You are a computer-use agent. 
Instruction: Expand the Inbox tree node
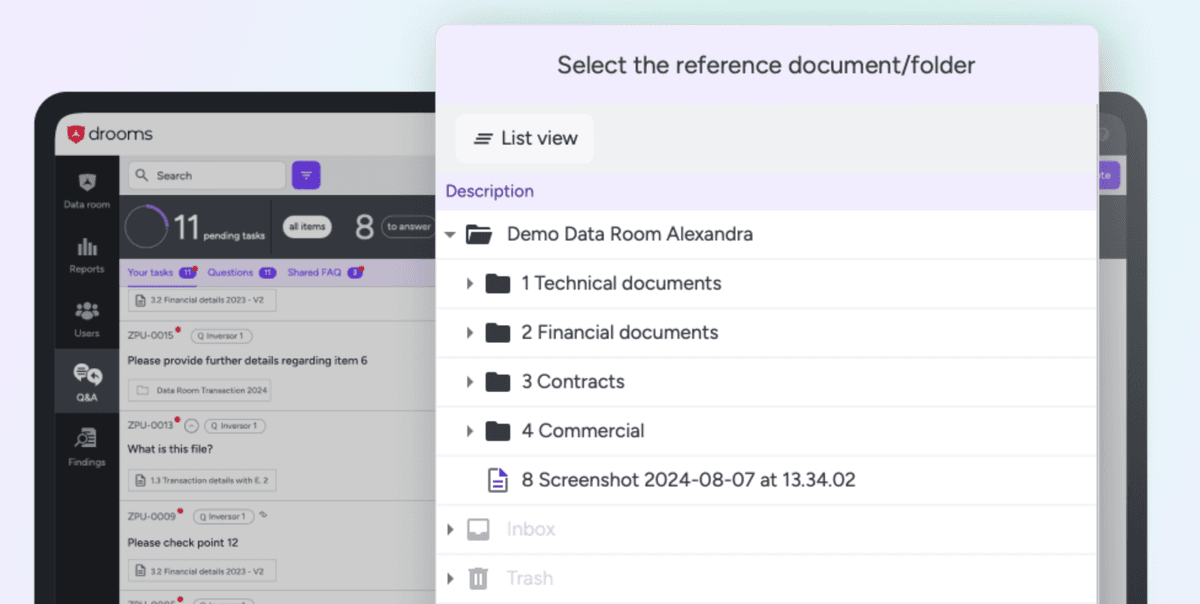coord(451,529)
